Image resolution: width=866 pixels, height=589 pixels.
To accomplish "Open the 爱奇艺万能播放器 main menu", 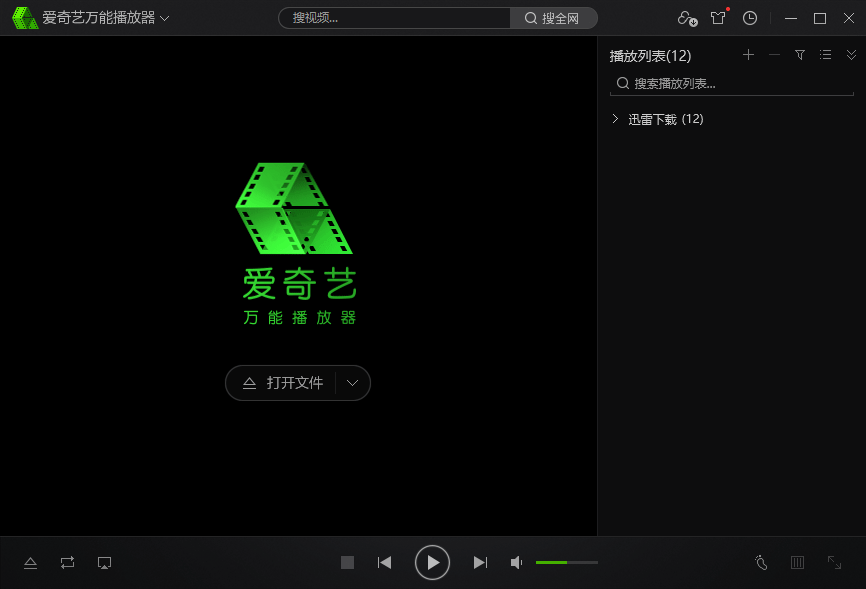I will pyautogui.click(x=95, y=17).
